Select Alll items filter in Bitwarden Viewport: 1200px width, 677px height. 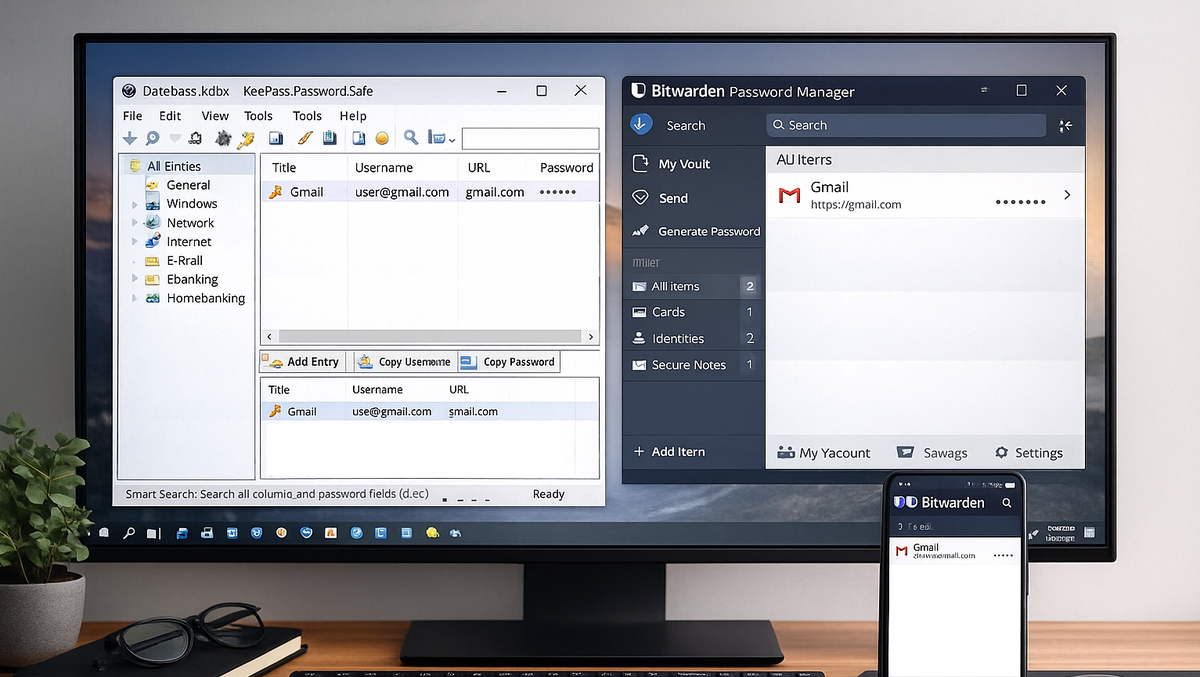(x=694, y=286)
